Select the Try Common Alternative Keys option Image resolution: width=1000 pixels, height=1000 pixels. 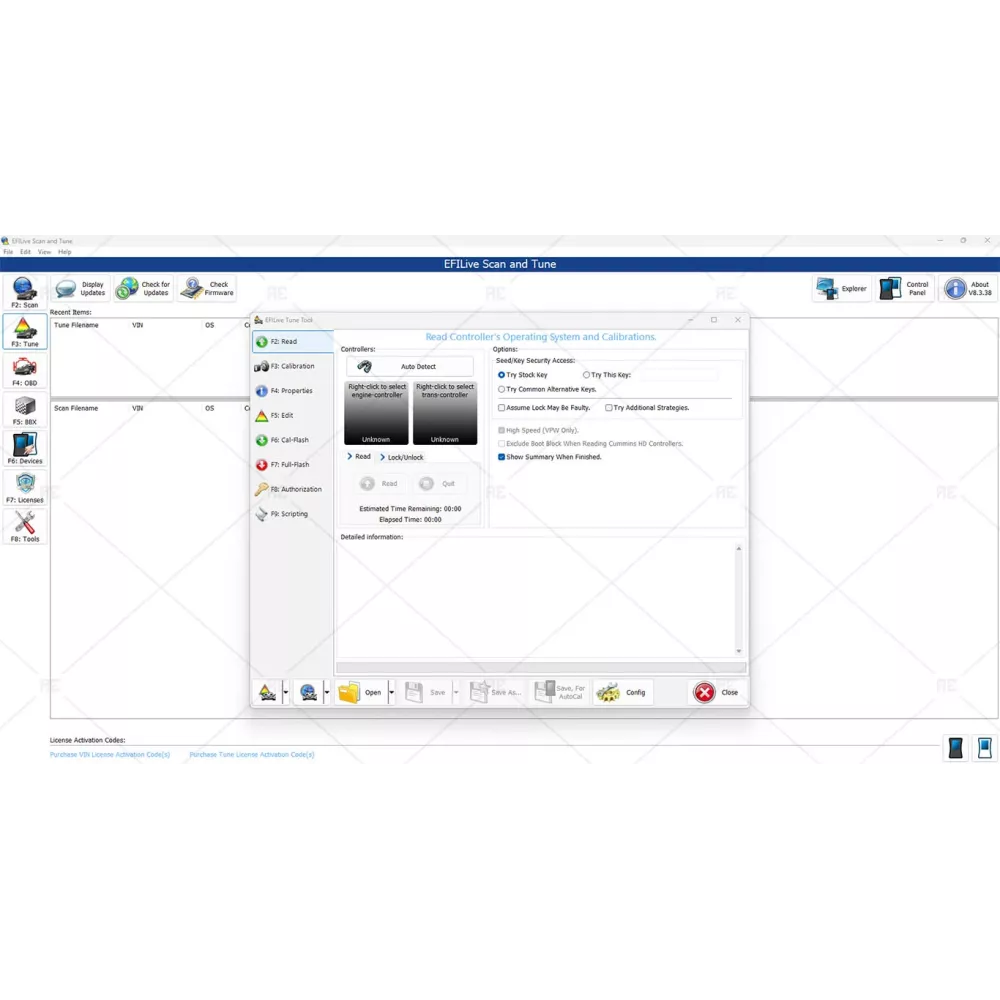(x=502, y=389)
